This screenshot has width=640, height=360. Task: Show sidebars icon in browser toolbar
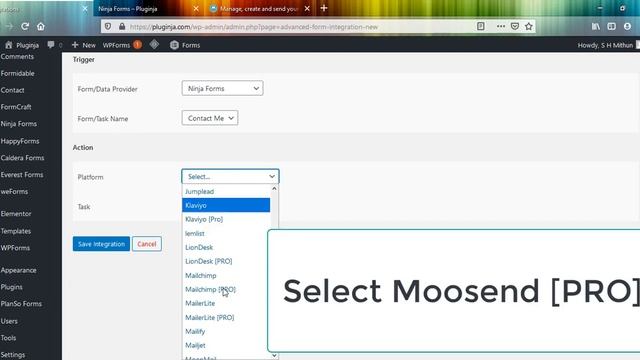611,27
